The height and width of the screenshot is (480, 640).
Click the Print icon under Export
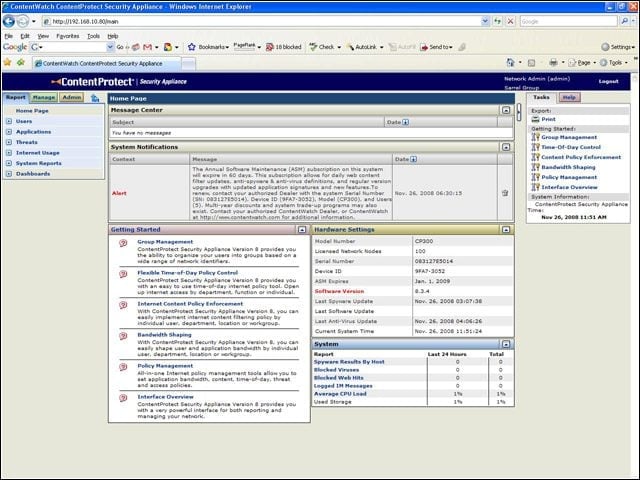(536, 119)
